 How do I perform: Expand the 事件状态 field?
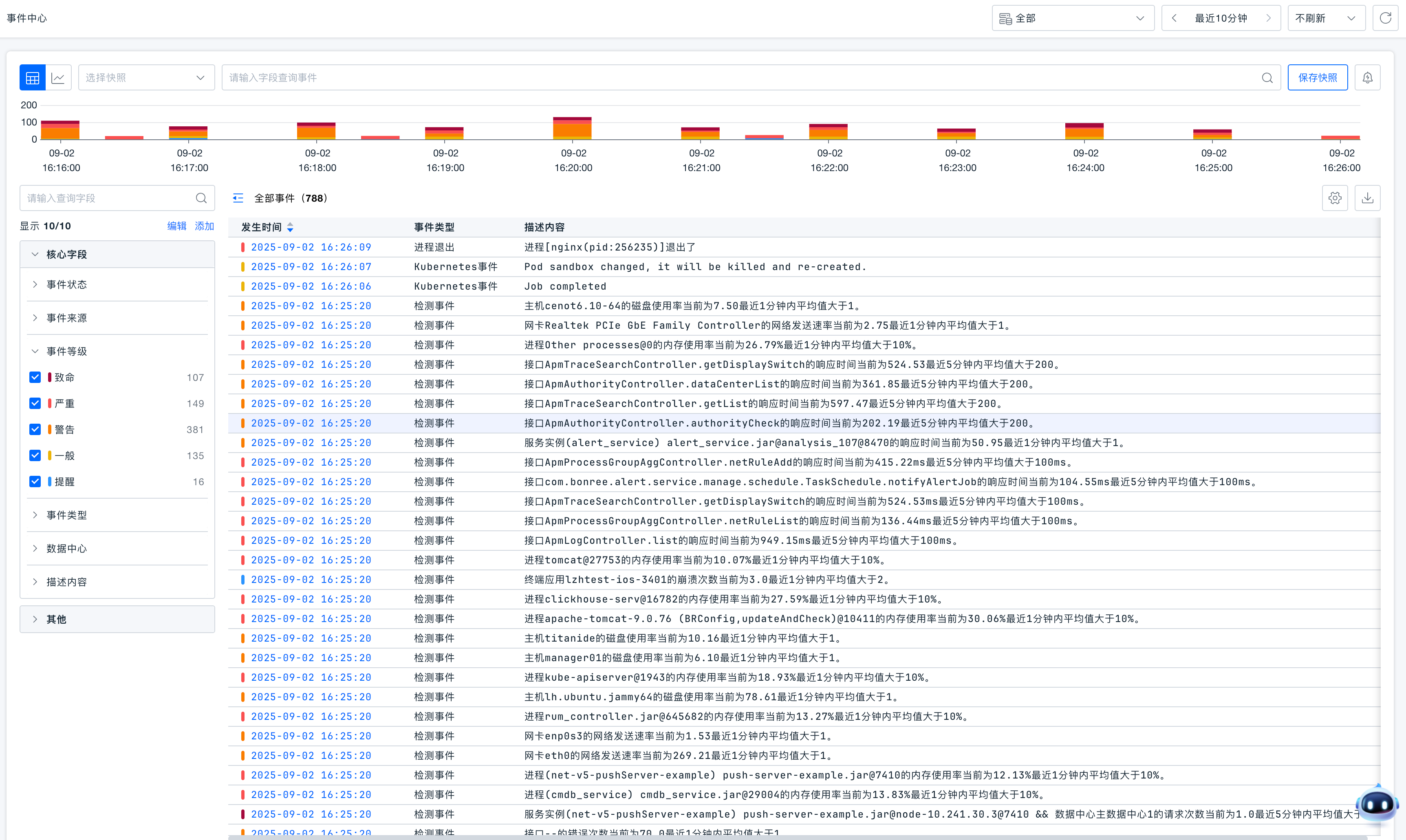click(x=66, y=285)
